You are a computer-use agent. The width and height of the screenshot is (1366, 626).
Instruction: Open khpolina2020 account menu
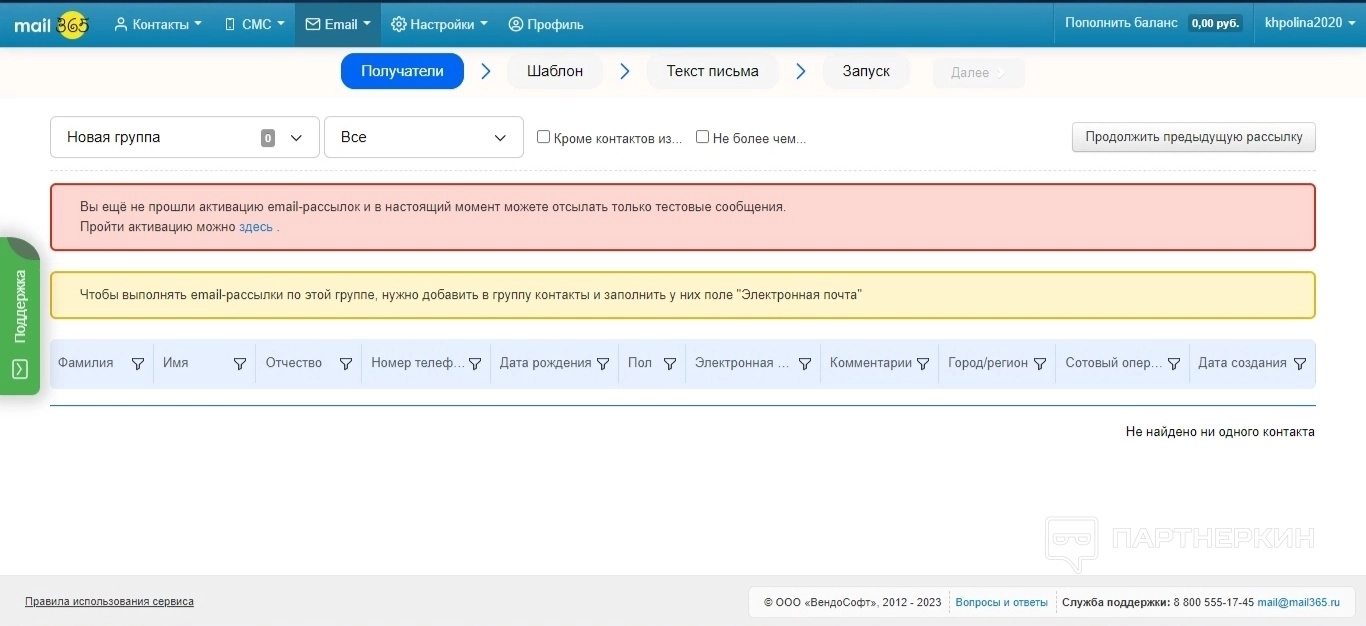[1309, 23]
